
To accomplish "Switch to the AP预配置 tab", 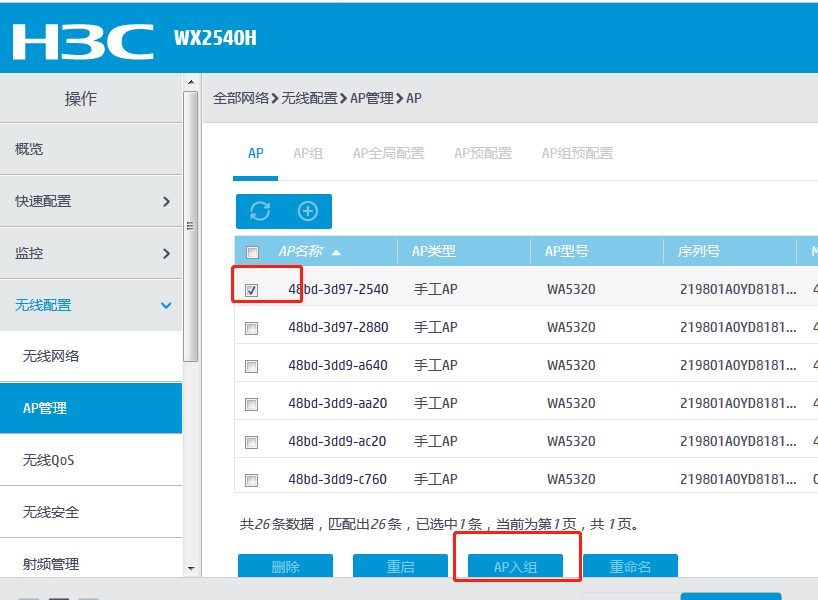I will (x=483, y=153).
